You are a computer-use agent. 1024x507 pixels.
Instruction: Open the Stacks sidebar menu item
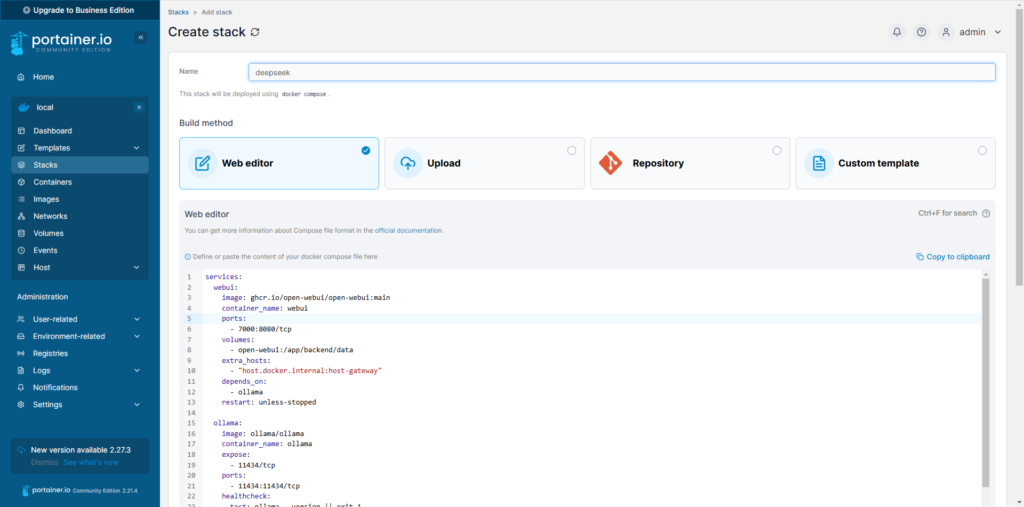(45, 165)
